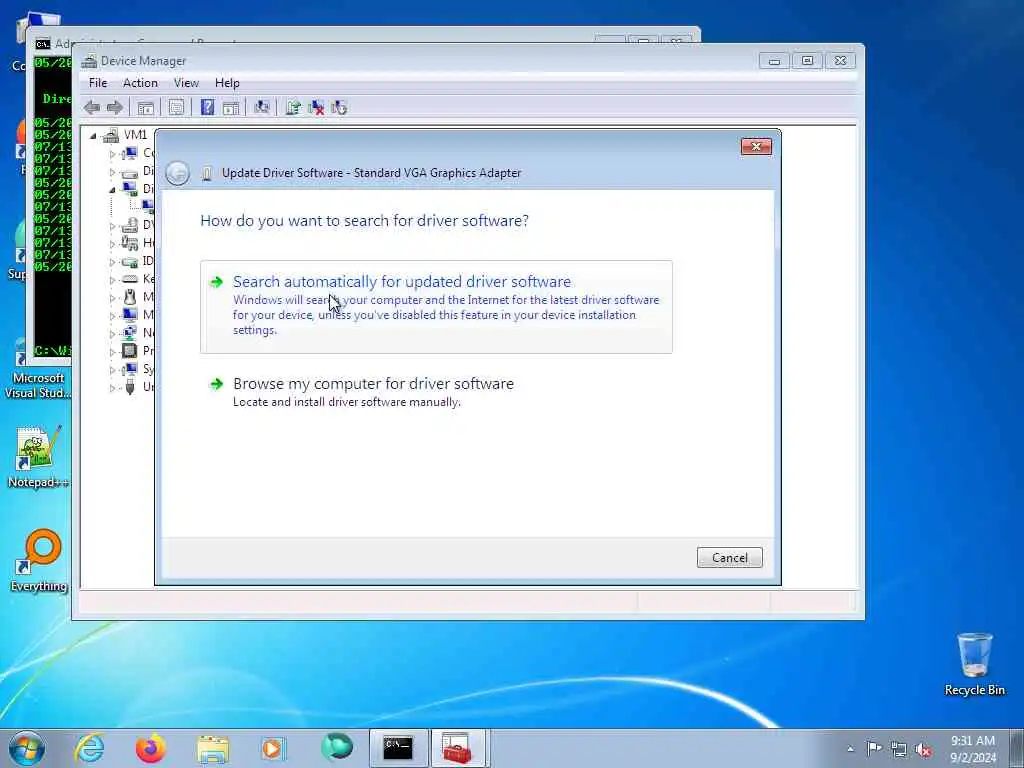
Task: Click the Scan for hardware changes toolbar icon
Action: tap(262, 108)
